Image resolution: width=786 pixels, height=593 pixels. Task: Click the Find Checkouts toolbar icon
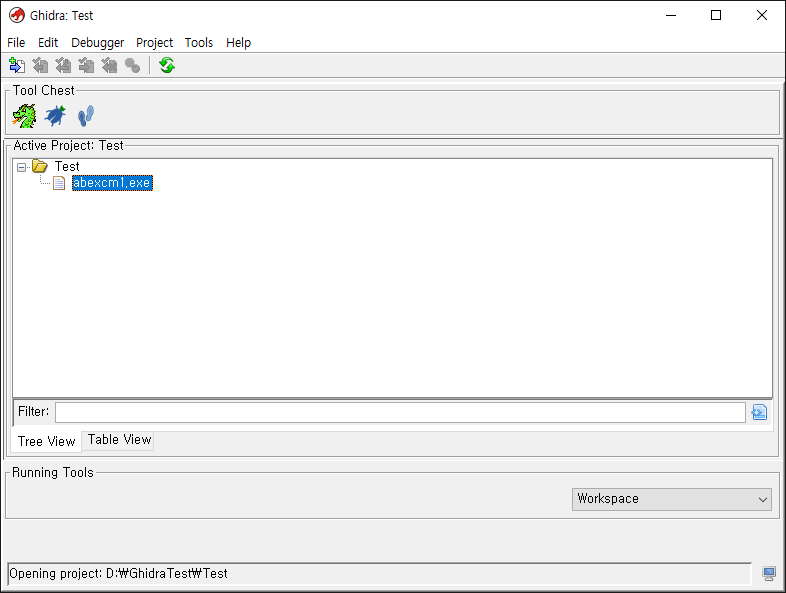pyautogui.click(x=132, y=65)
